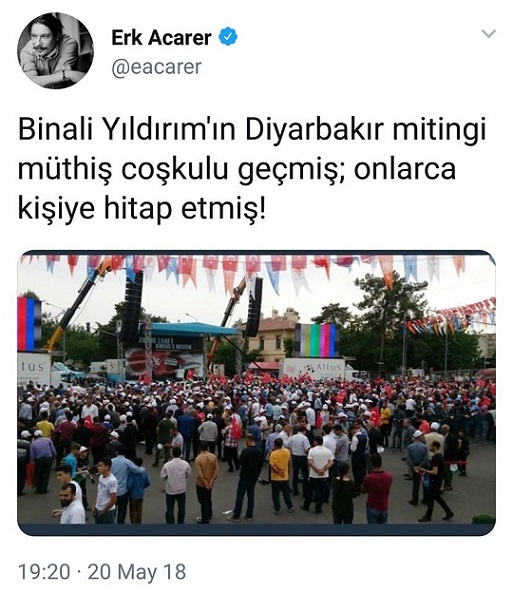Image resolution: width=513 pixels, height=593 pixels.
Task: Click the color-bars screen beside the building
Action: pyautogui.click(x=316, y=340)
